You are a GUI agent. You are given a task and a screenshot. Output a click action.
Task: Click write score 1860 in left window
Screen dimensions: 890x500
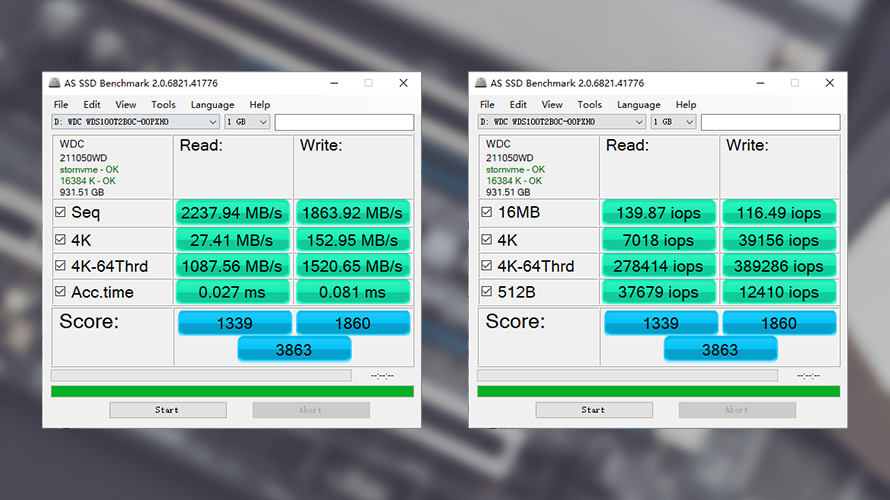tap(353, 322)
